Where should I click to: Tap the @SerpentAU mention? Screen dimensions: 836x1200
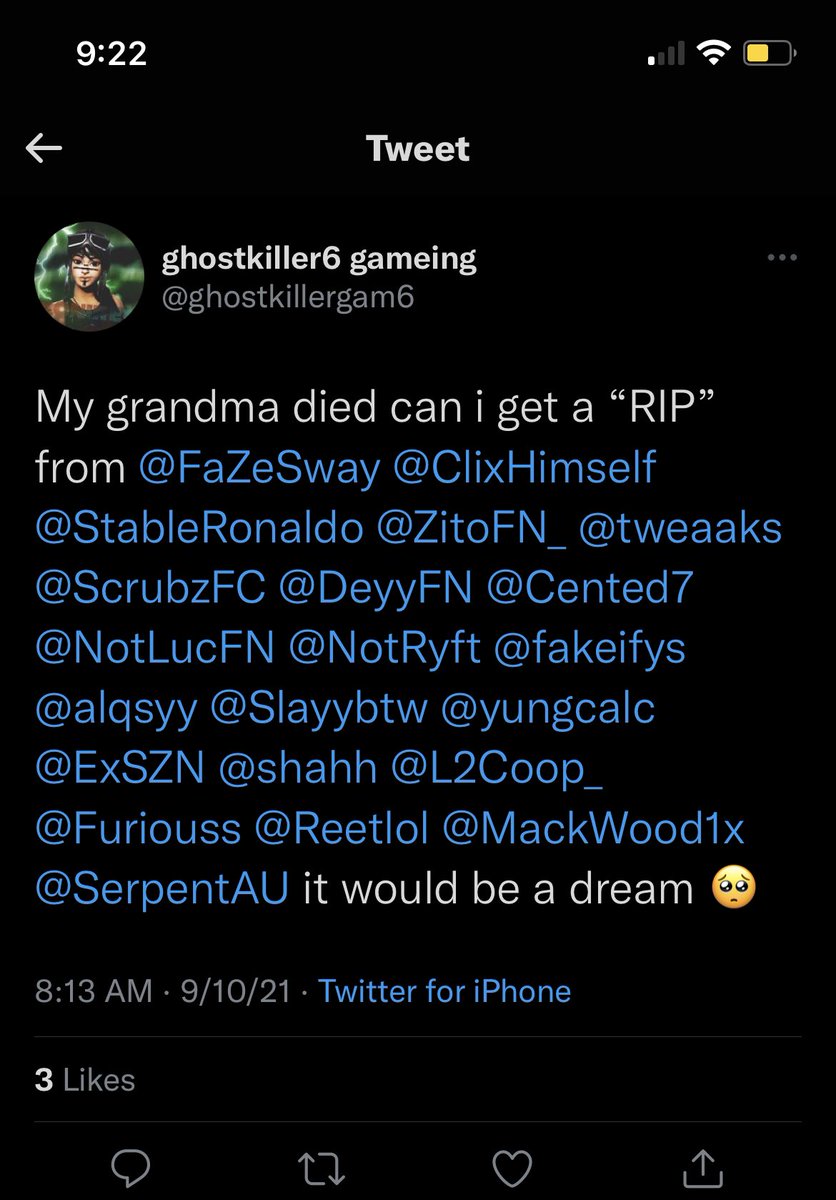click(162, 888)
